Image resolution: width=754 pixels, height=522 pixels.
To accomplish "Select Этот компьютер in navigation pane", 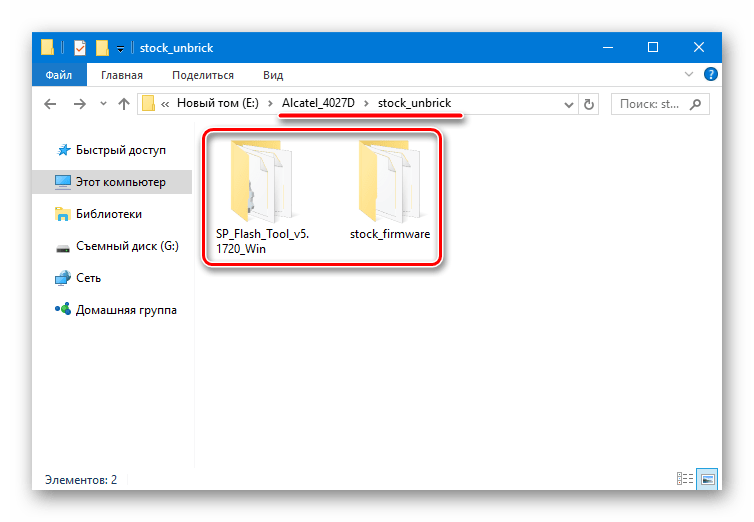I will (112, 182).
